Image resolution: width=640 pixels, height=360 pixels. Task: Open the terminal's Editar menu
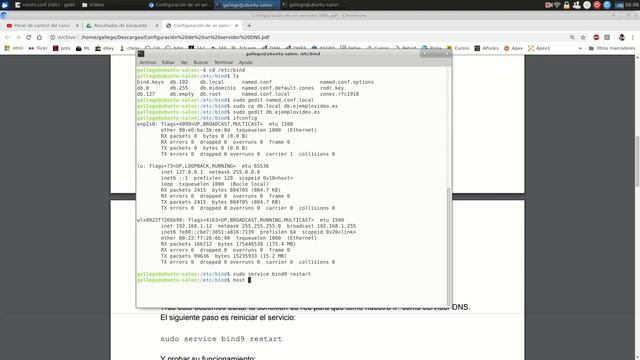coord(168,62)
